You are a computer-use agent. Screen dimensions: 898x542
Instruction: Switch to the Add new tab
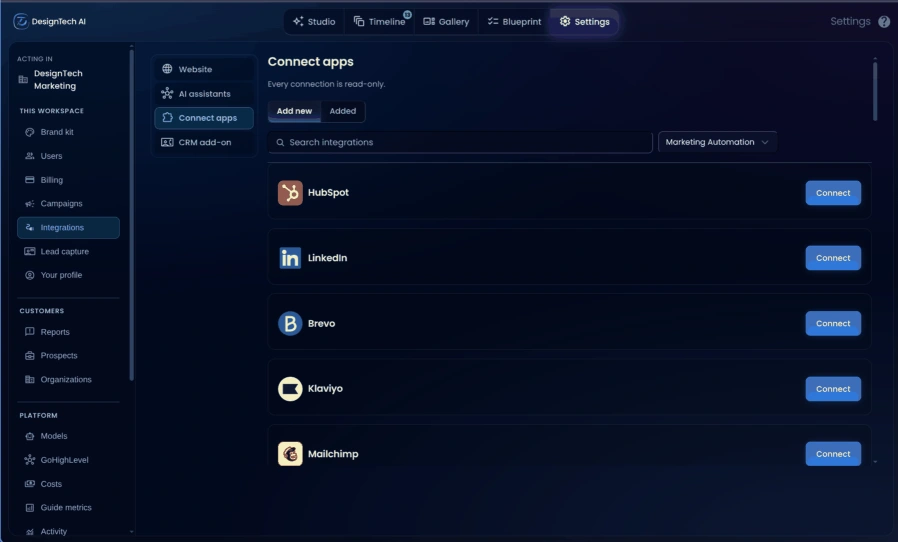[x=294, y=111]
